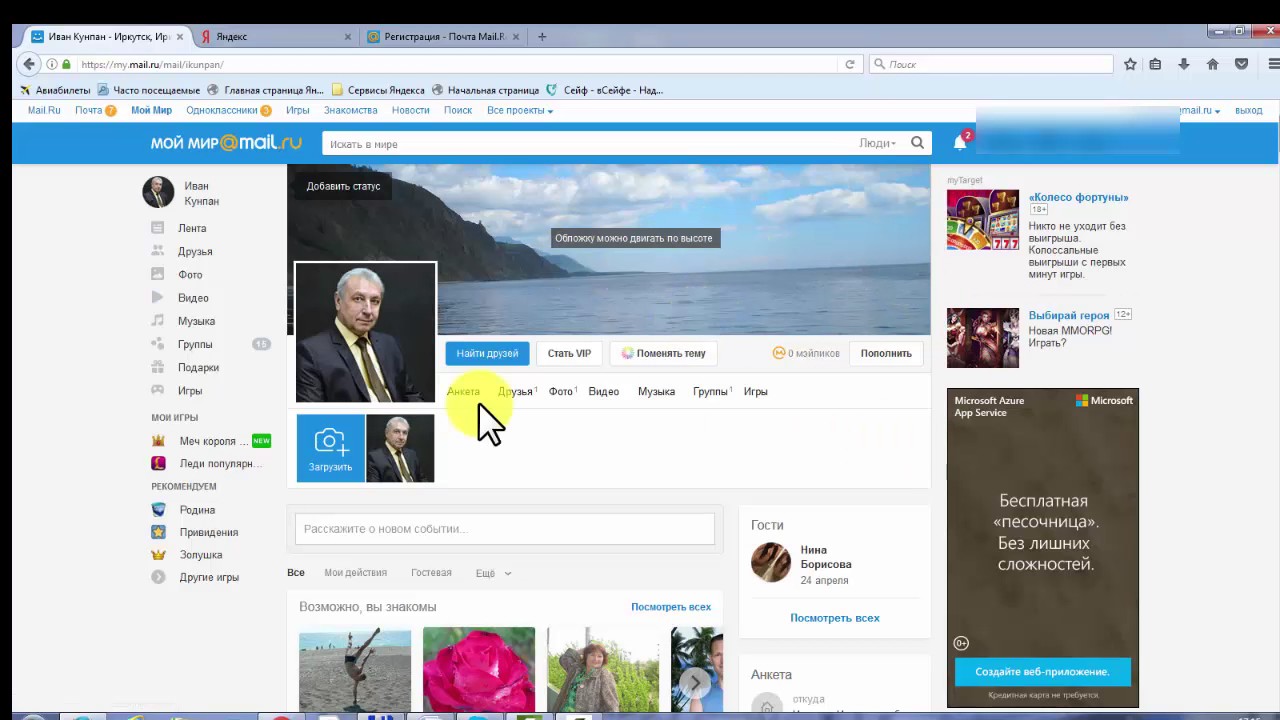The image size is (1280, 720).
Task: Click the Создайте веб-приложение ad button
Action: coord(1042,672)
